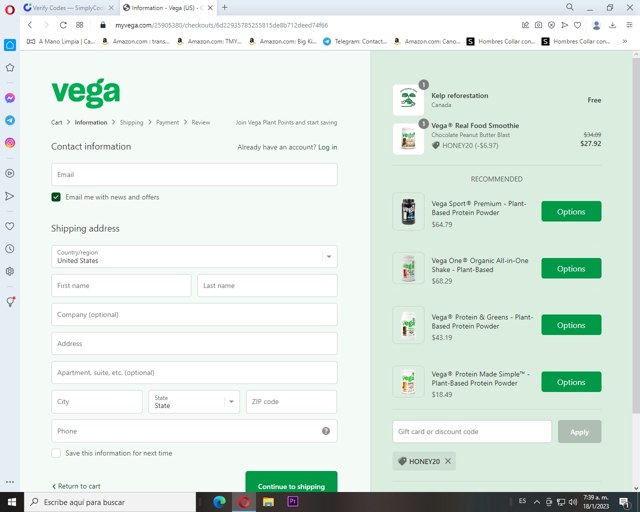Click the Apply discount button
This screenshot has width=640, height=512.
[579, 432]
